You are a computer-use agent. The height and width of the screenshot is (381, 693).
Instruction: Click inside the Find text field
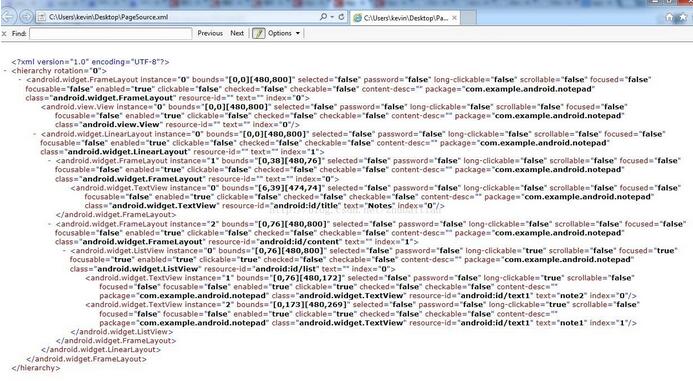coord(110,34)
